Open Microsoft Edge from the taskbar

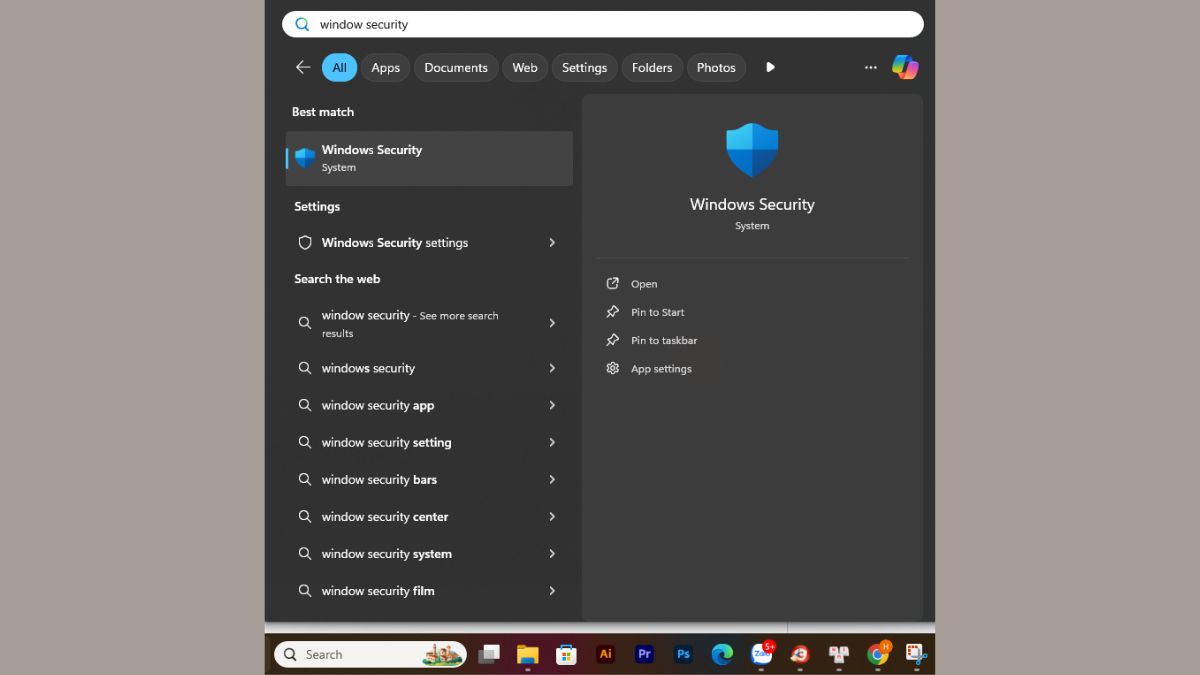(x=722, y=654)
